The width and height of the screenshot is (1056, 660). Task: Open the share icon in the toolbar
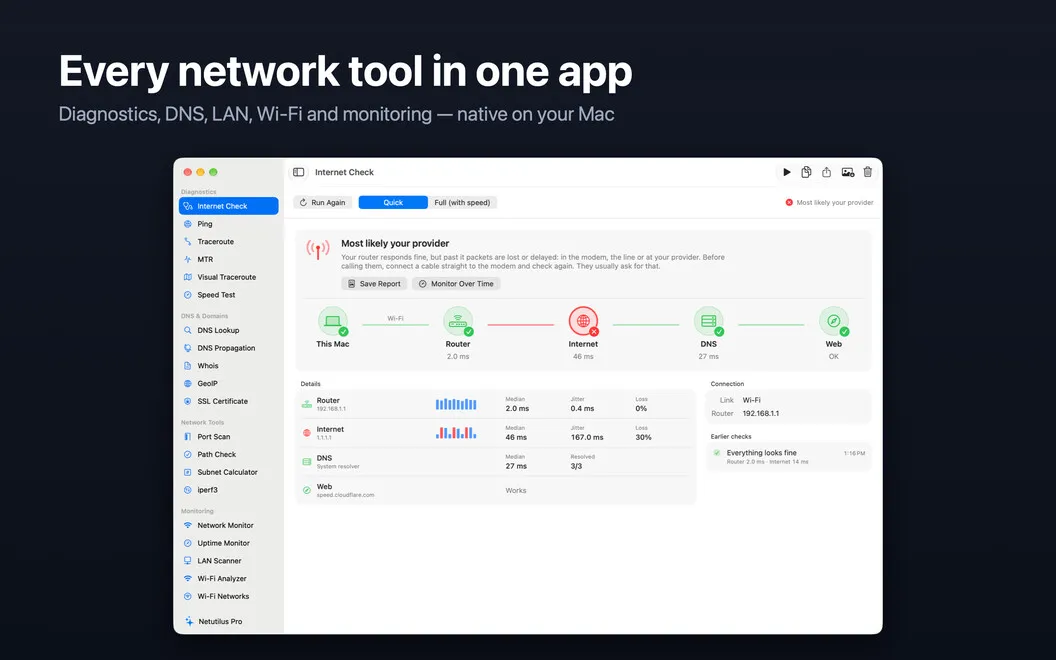[826, 172]
